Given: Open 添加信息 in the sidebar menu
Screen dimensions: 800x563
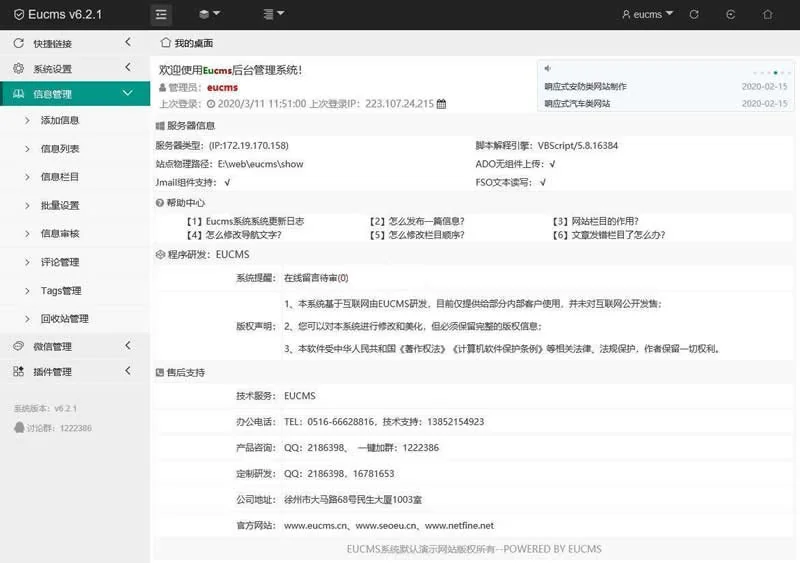Looking at the screenshot, I should point(60,120).
